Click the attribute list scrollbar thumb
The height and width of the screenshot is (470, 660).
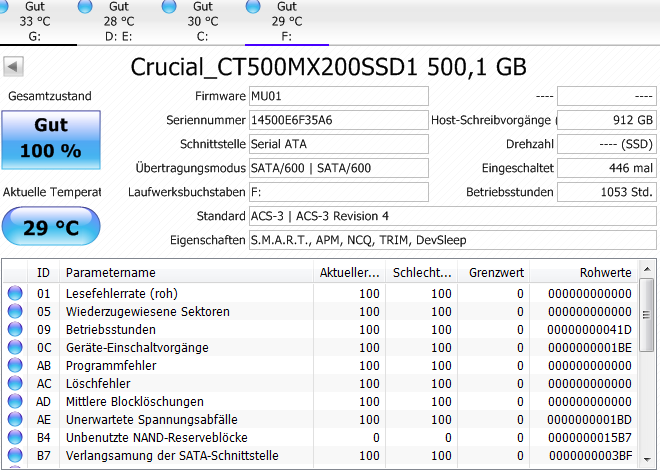(x=647, y=314)
